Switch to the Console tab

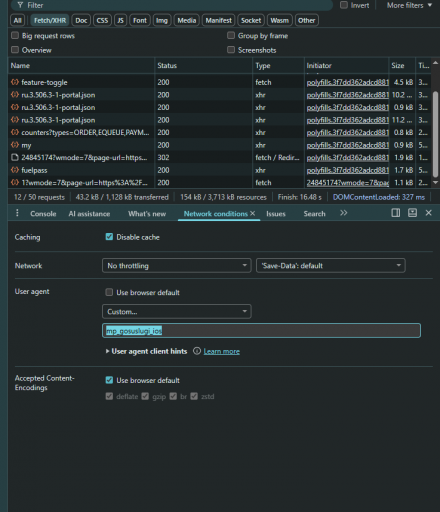[x=43, y=214]
